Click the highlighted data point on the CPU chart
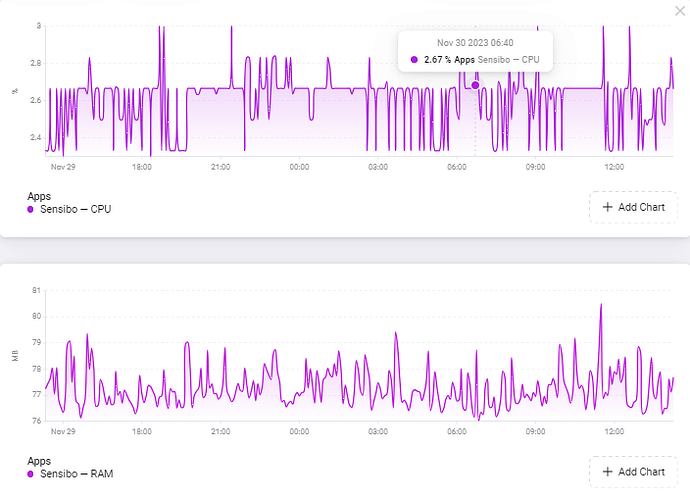This screenshot has height=498, width=690. pyautogui.click(x=475, y=85)
